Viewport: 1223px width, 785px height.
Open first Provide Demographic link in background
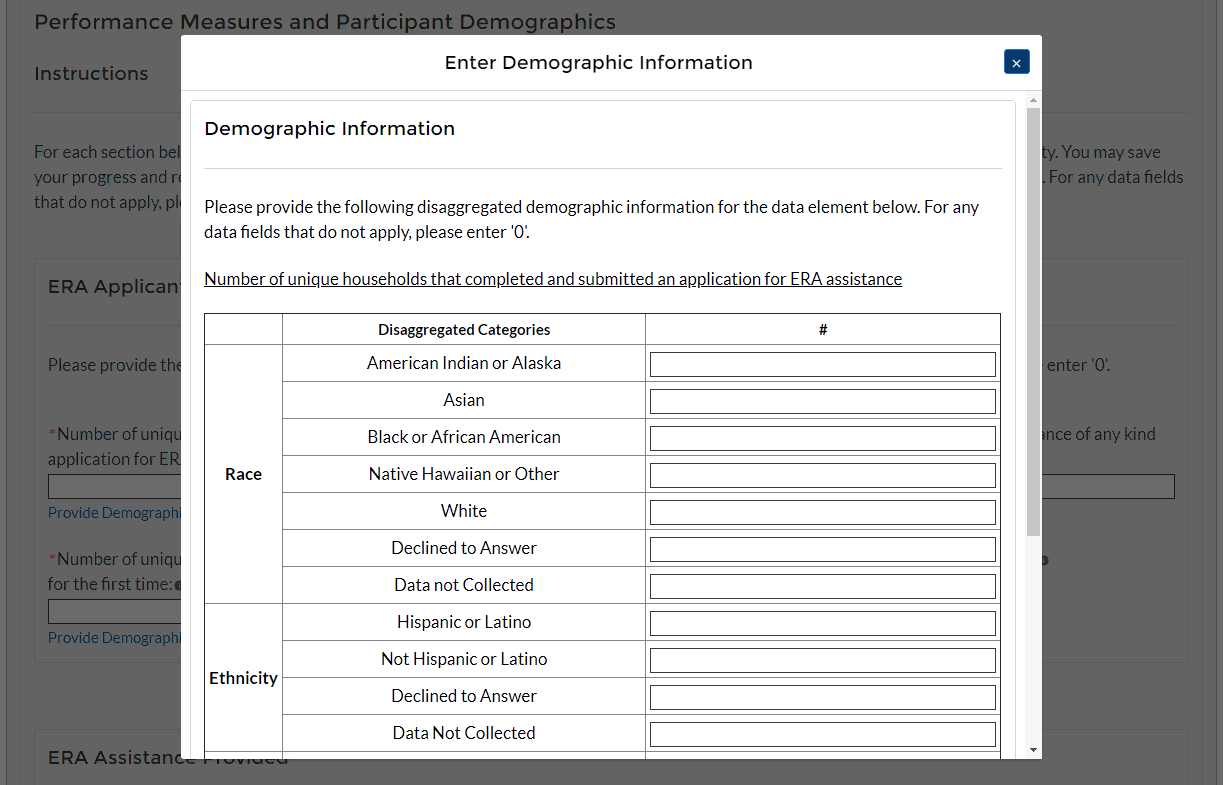(114, 513)
